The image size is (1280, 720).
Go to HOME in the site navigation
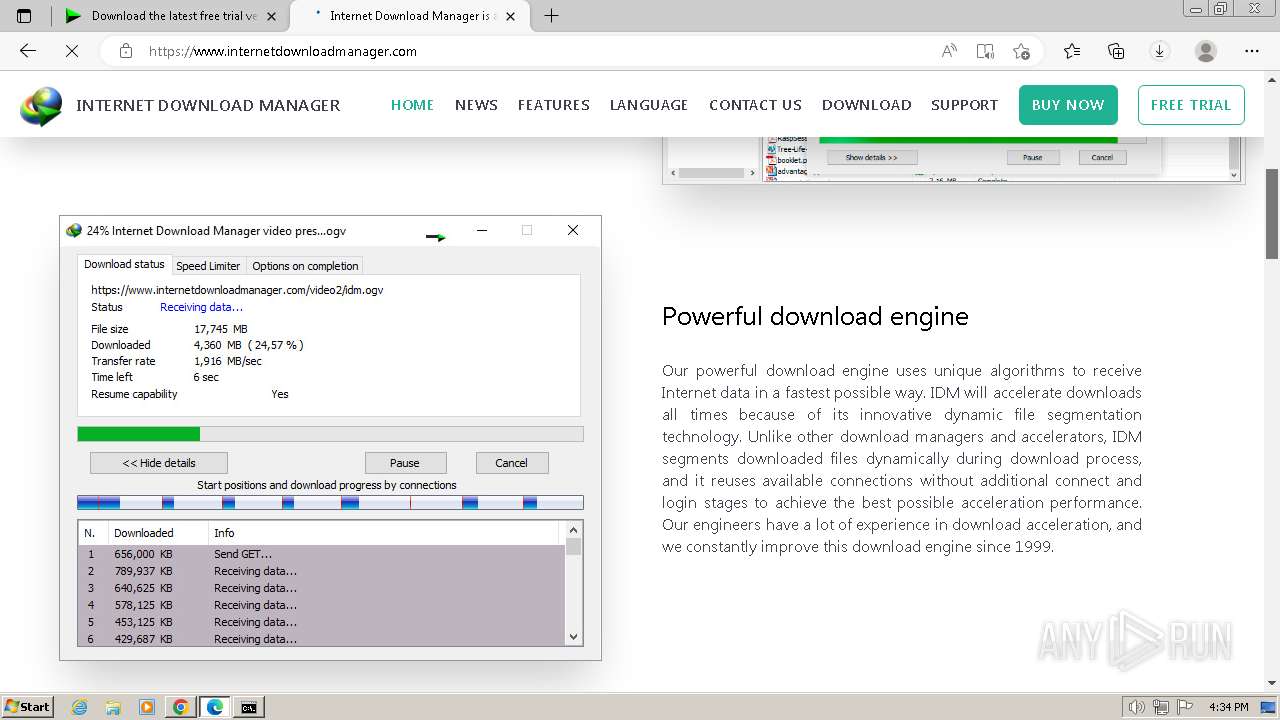coord(412,105)
